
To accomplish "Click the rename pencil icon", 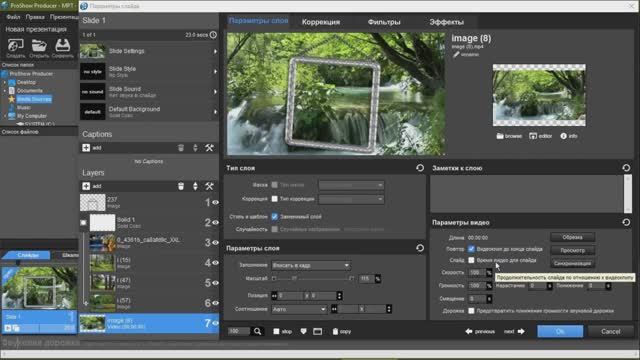I will click(x=456, y=54).
